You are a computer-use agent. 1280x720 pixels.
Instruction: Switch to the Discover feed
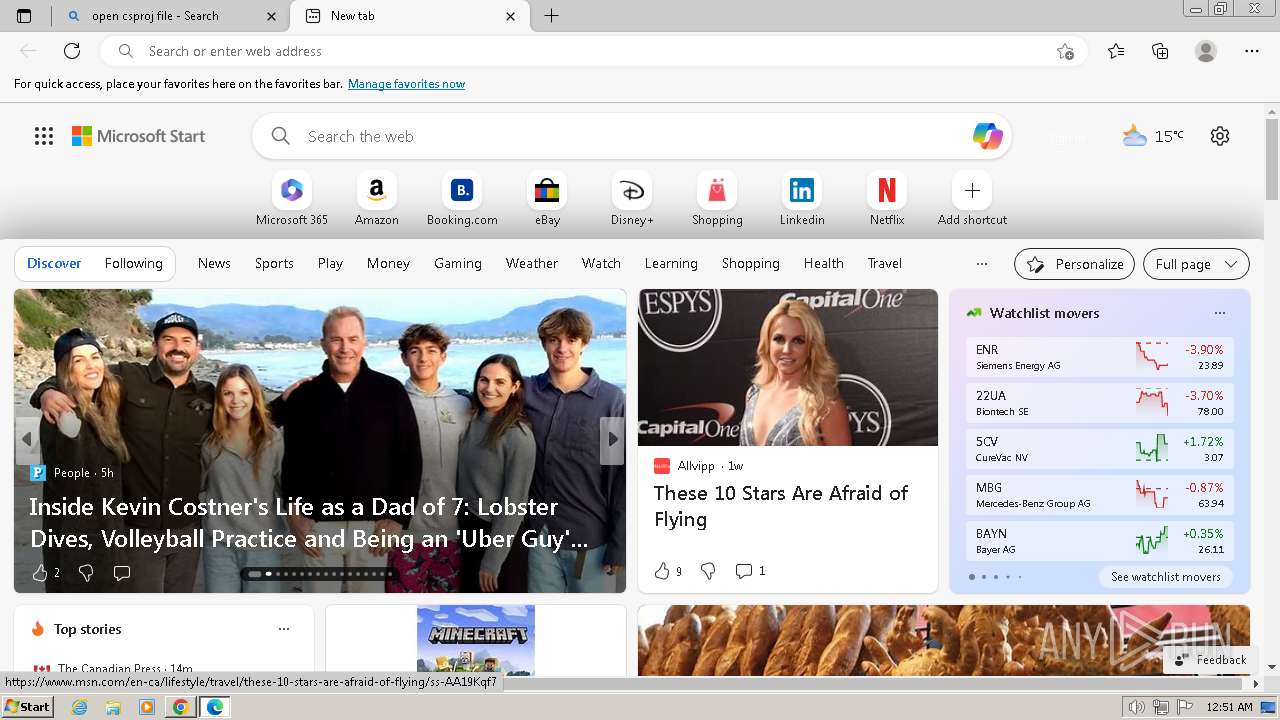(x=54, y=263)
